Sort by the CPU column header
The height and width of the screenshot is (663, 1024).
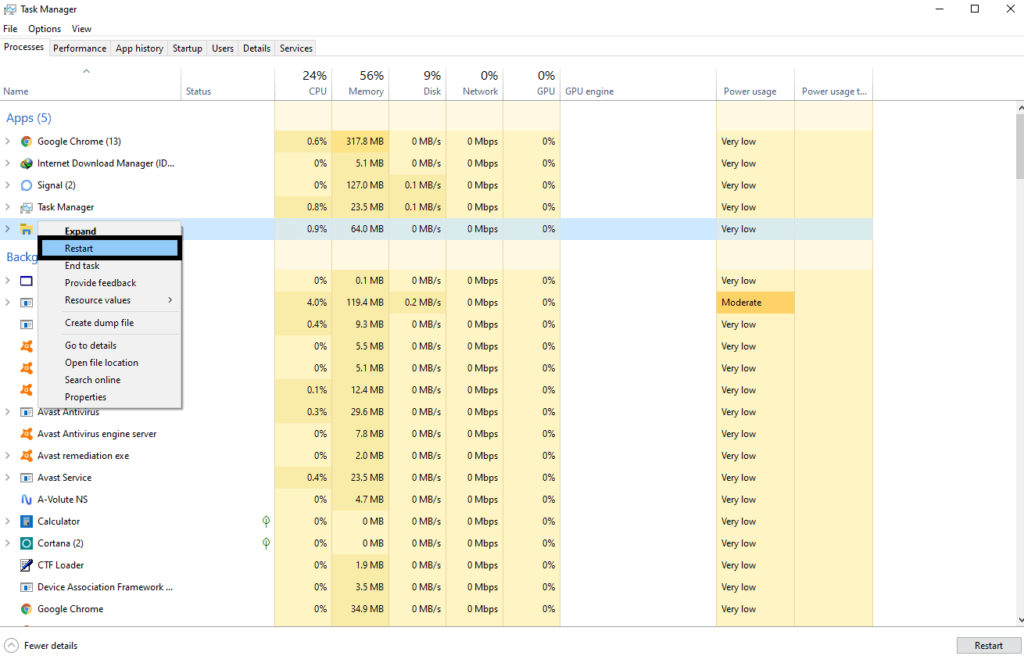click(303, 83)
